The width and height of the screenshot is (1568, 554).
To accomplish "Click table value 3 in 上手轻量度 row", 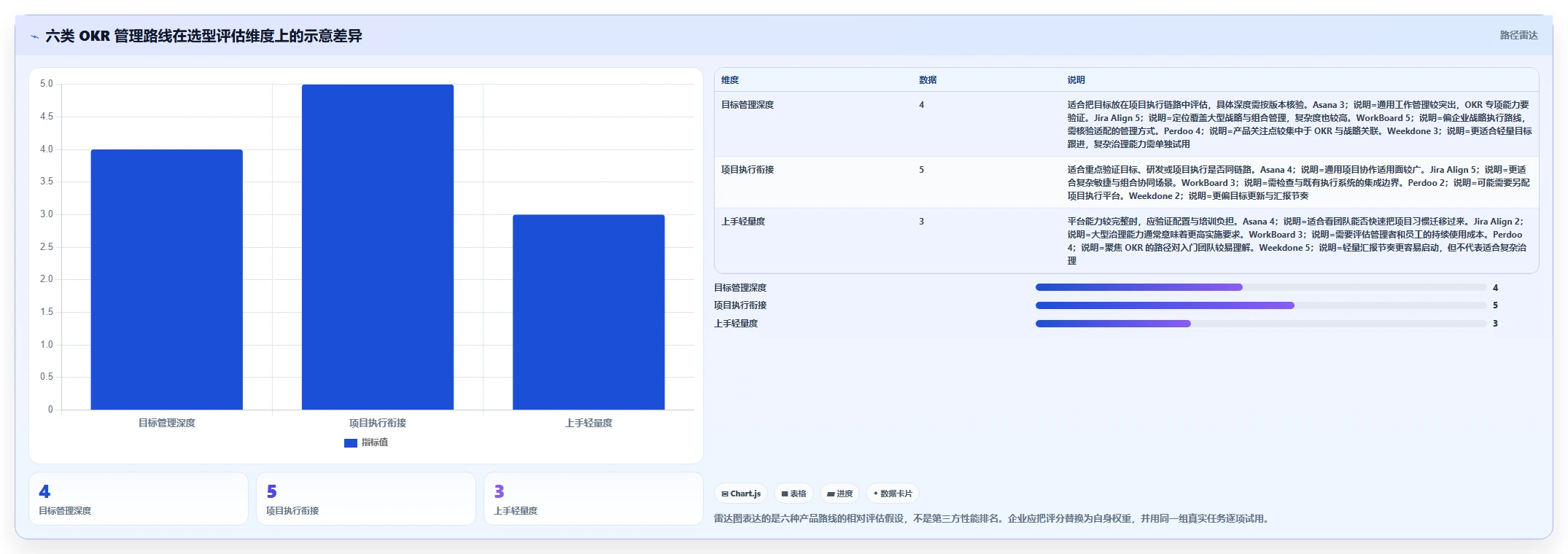I will pos(922,222).
